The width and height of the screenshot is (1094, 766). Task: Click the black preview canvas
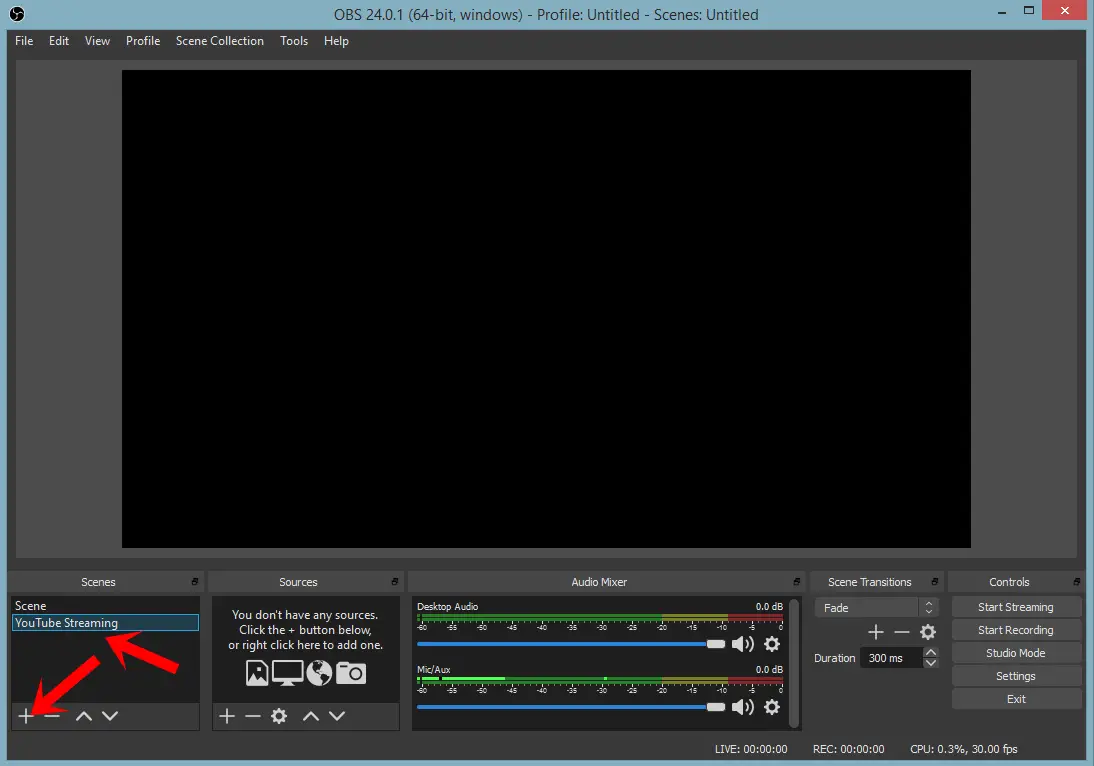pos(546,308)
